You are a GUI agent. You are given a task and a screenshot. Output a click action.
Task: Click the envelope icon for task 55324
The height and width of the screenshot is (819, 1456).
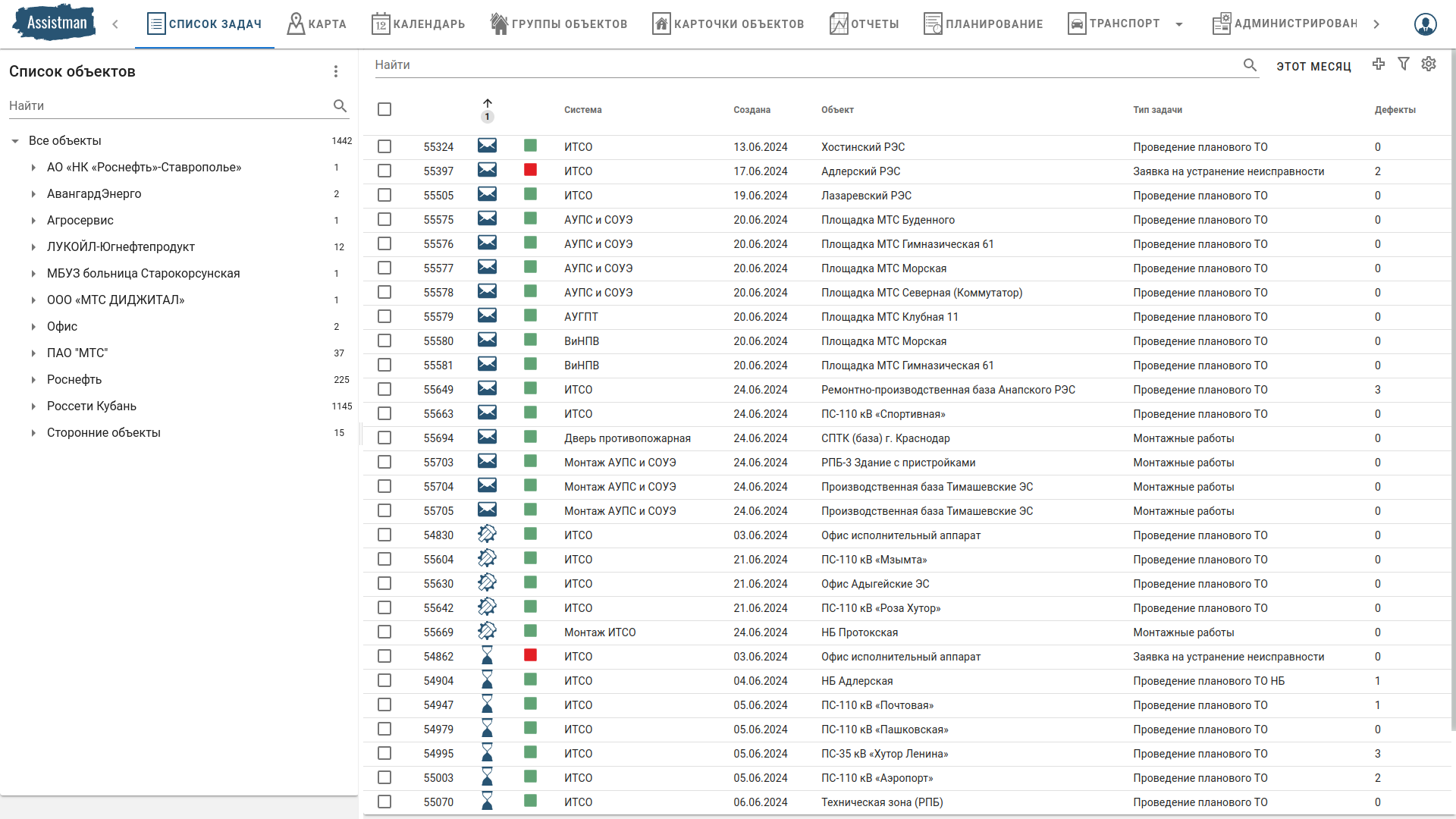[487, 146]
